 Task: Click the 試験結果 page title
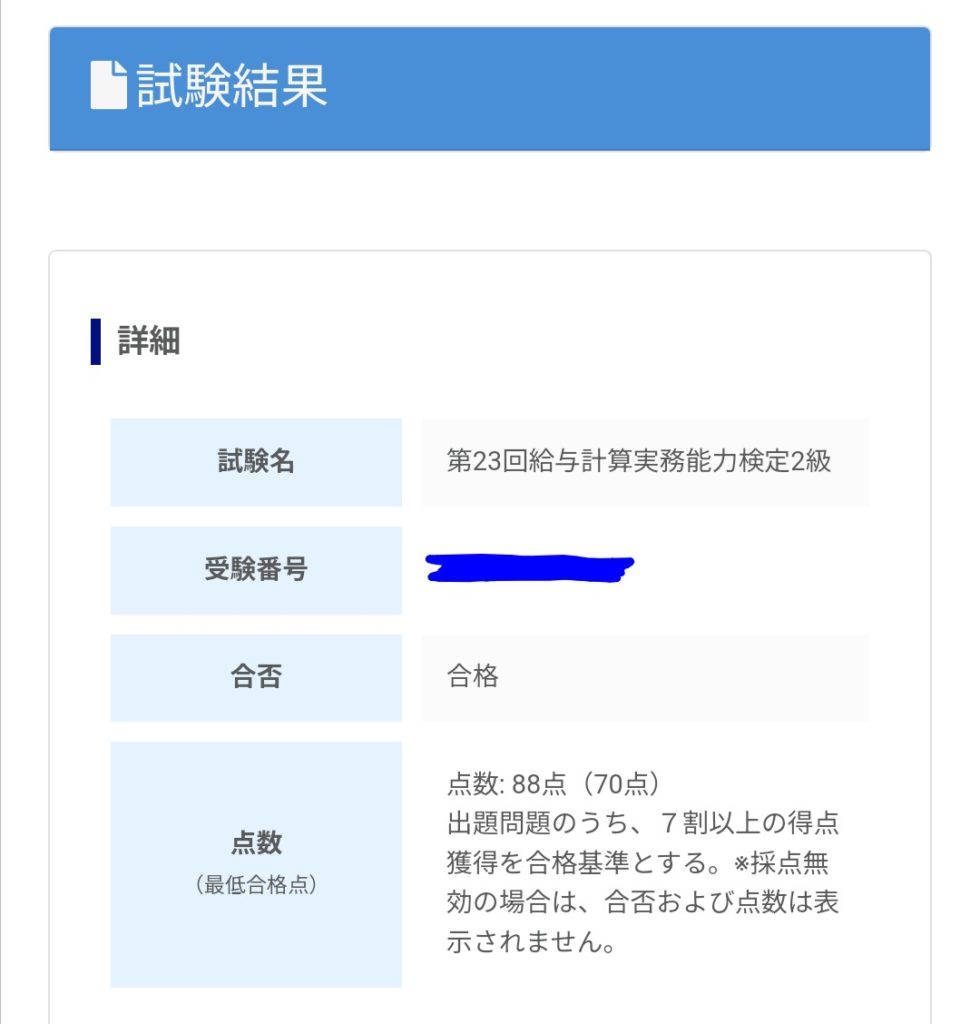point(232,86)
